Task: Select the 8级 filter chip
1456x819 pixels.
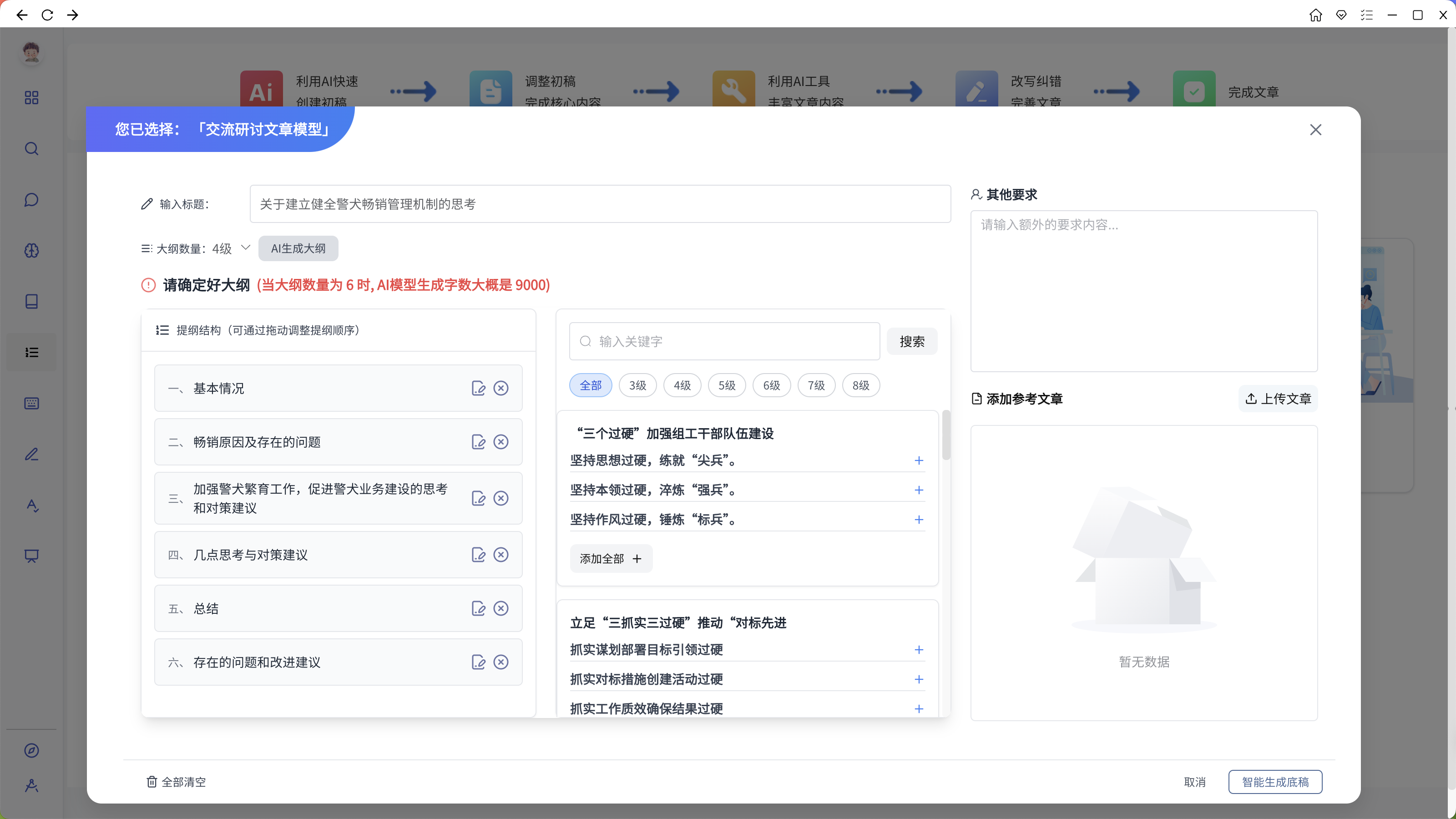Action: coord(860,385)
